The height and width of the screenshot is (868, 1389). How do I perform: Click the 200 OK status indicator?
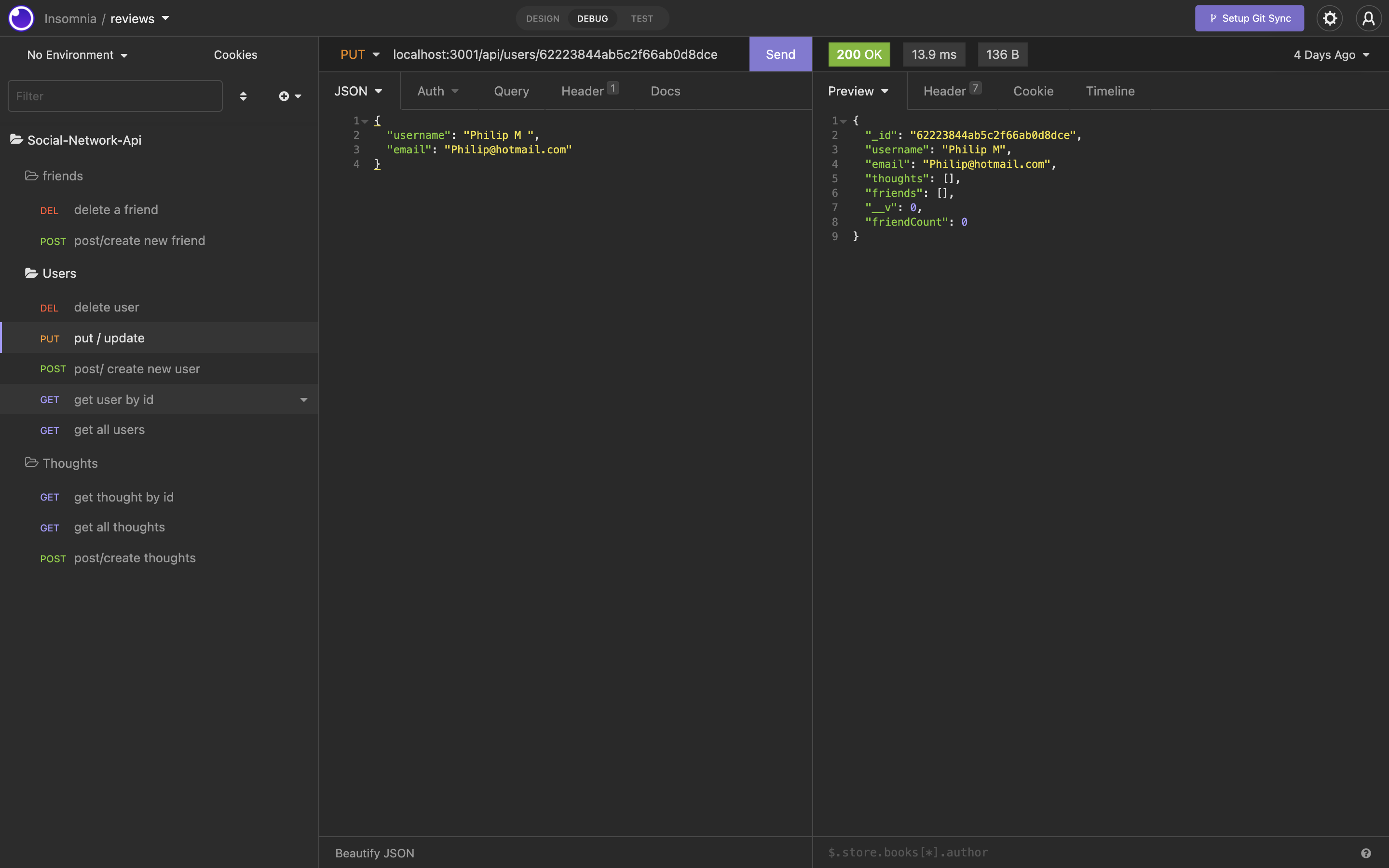pos(858,54)
